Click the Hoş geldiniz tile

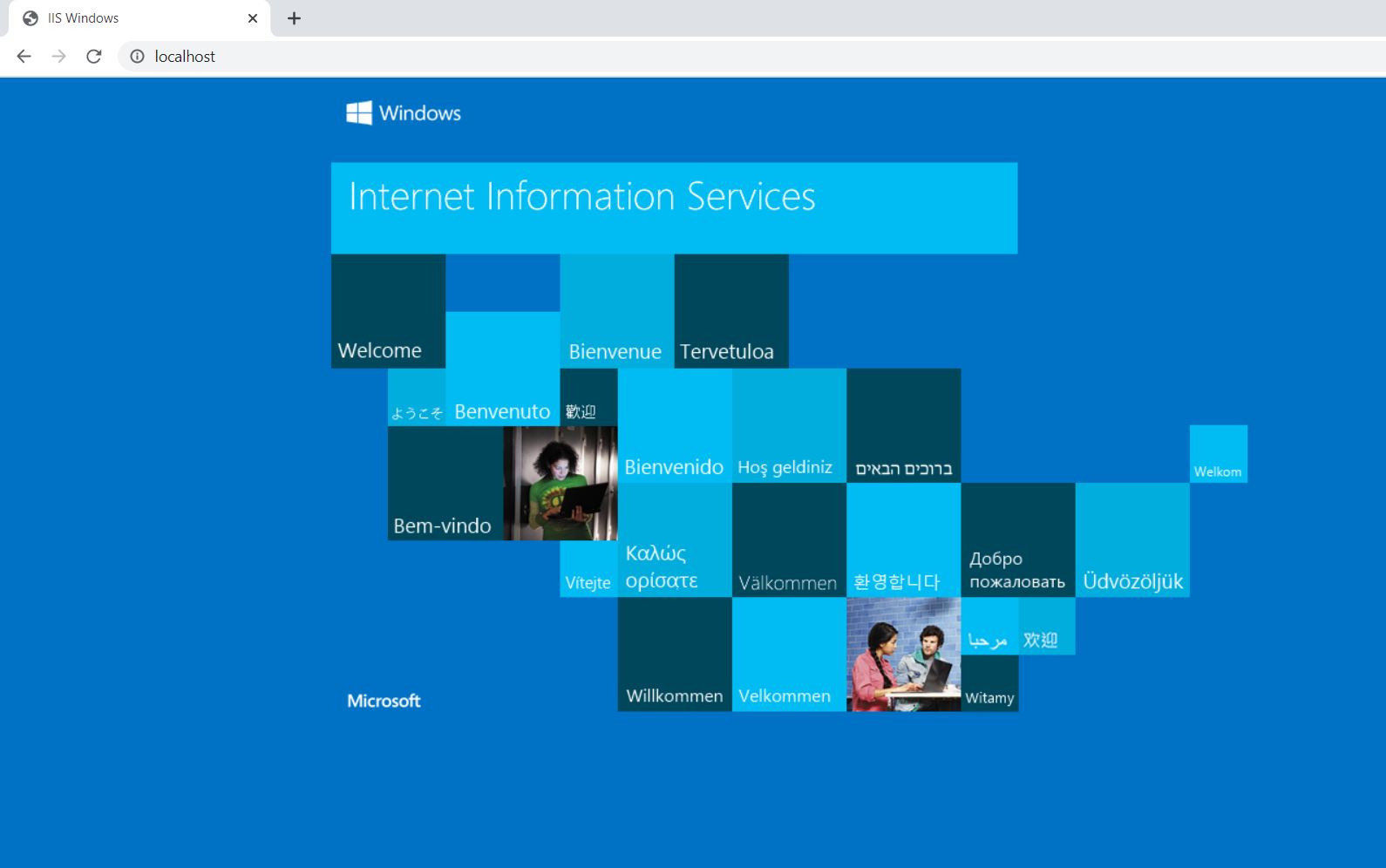tap(789, 425)
